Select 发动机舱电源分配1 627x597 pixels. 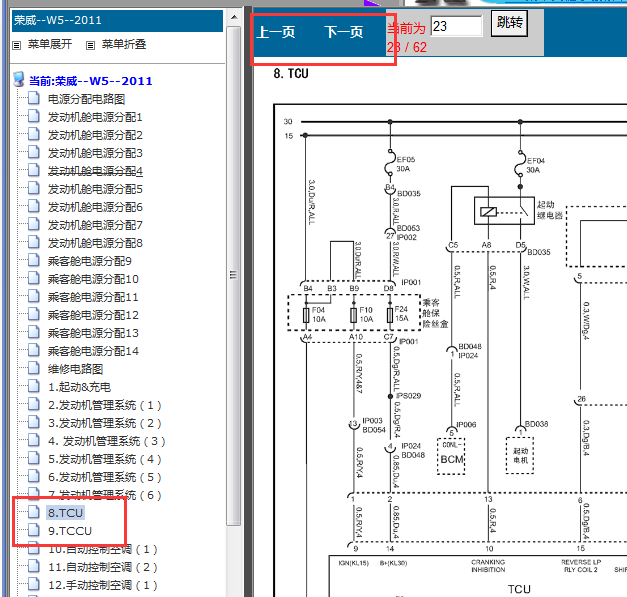tap(95, 117)
